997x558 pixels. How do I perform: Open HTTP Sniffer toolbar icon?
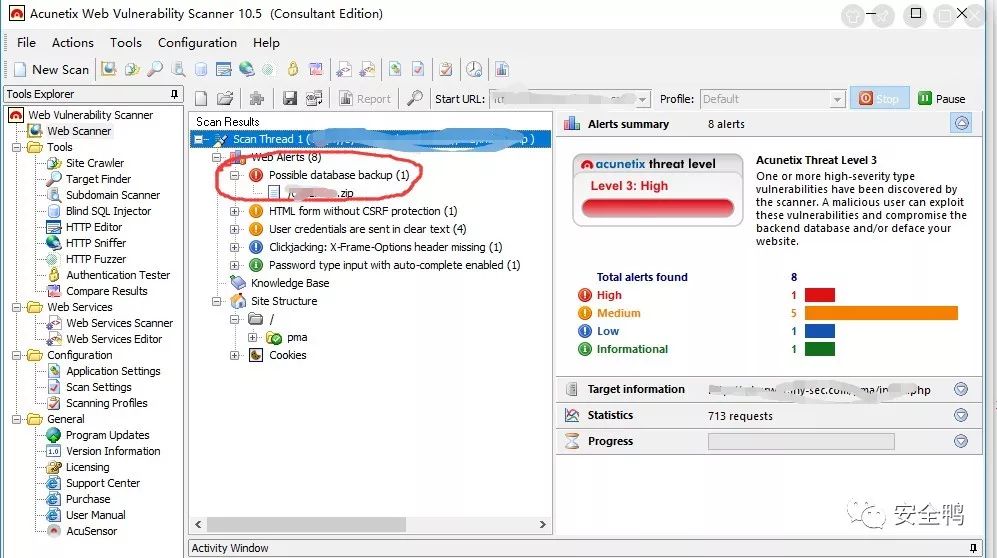pos(247,69)
